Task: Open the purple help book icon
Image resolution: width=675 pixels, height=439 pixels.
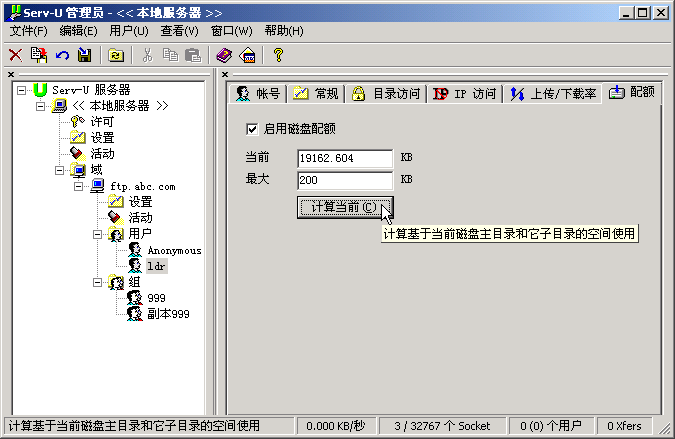Action: tap(224, 55)
